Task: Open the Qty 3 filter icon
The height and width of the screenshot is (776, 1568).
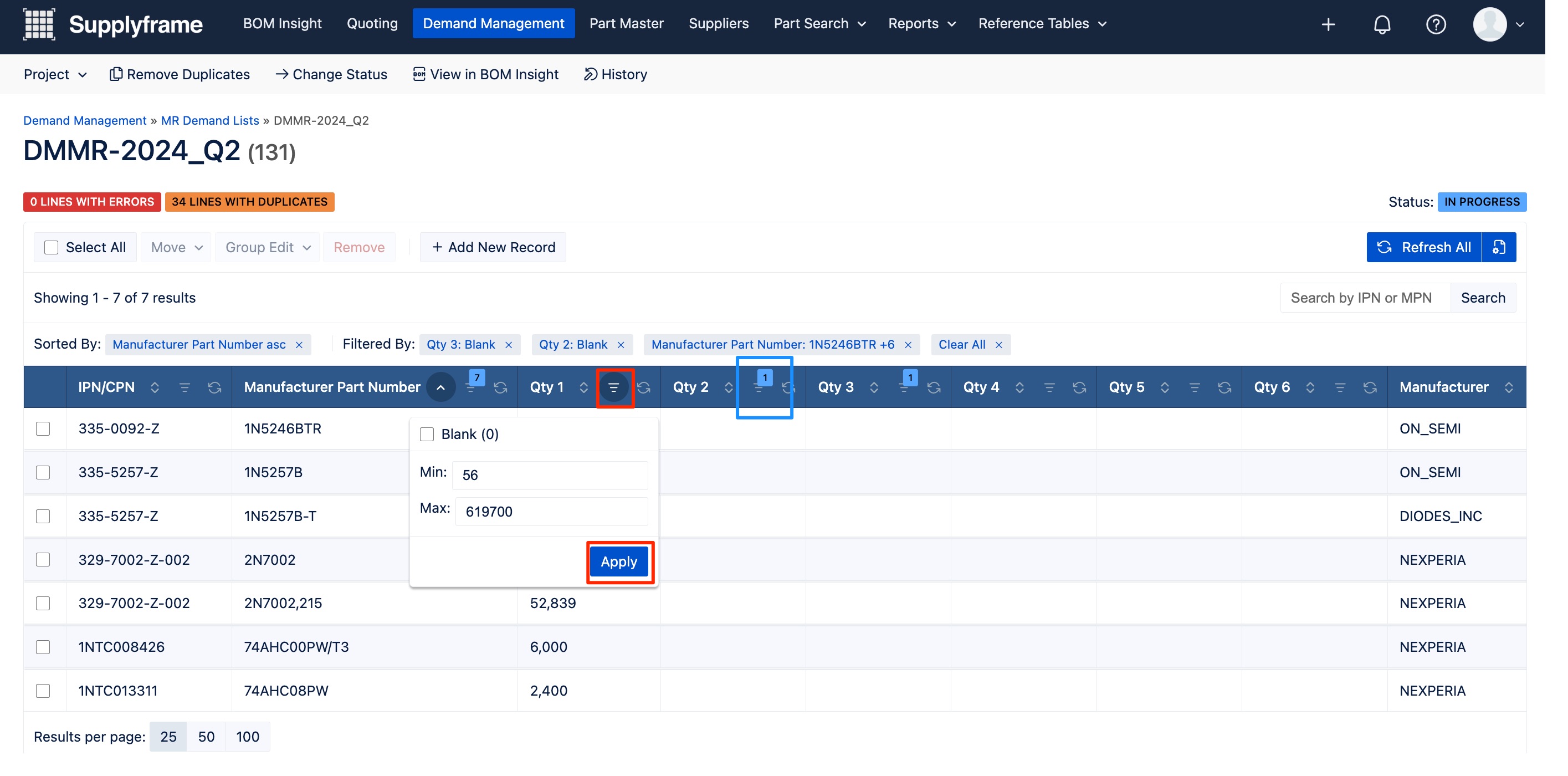Action: point(904,387)
